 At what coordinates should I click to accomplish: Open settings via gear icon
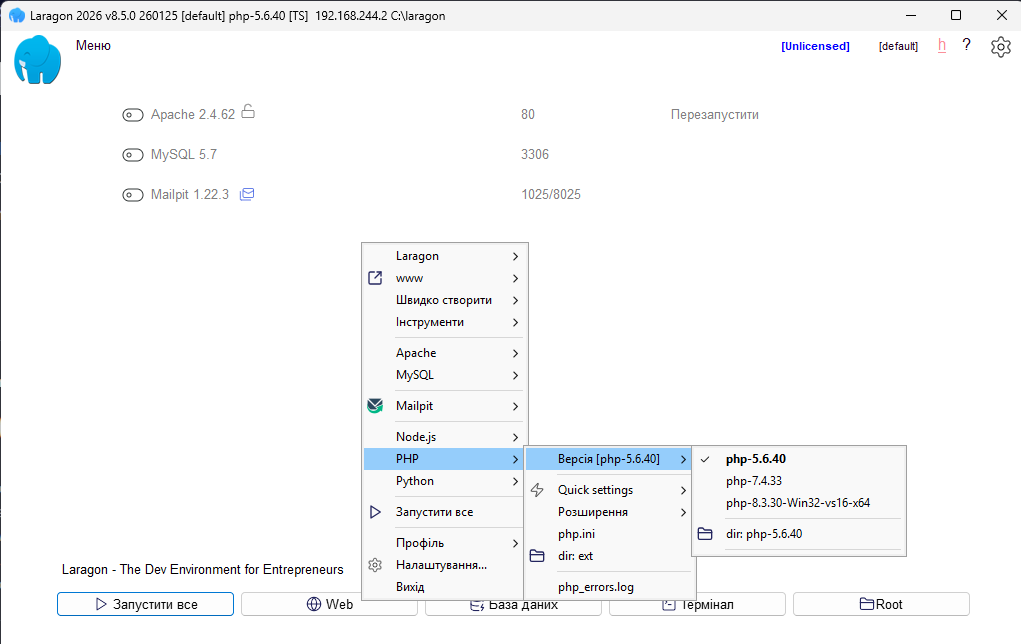pos(1000,46)
